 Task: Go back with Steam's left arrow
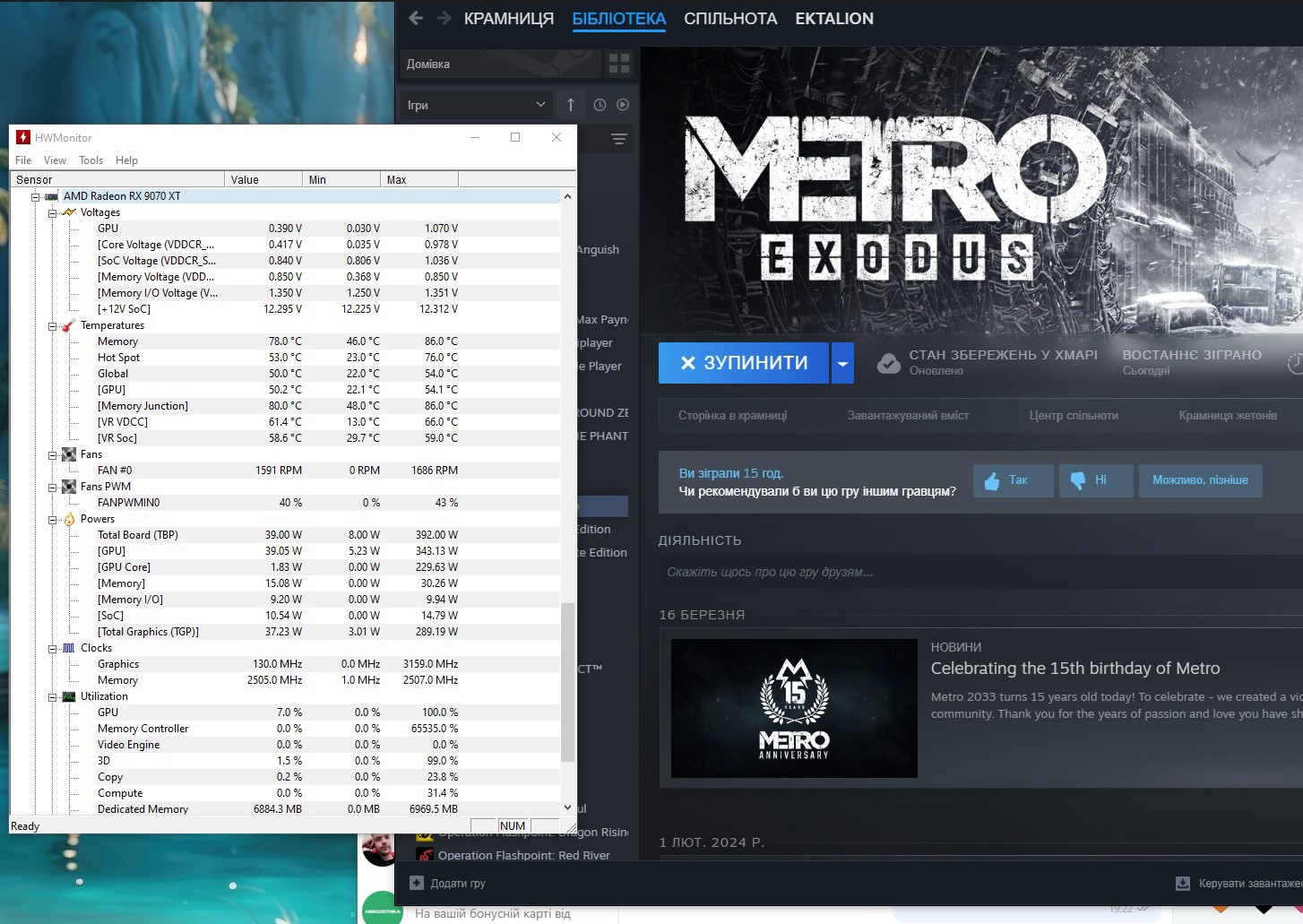415,18
